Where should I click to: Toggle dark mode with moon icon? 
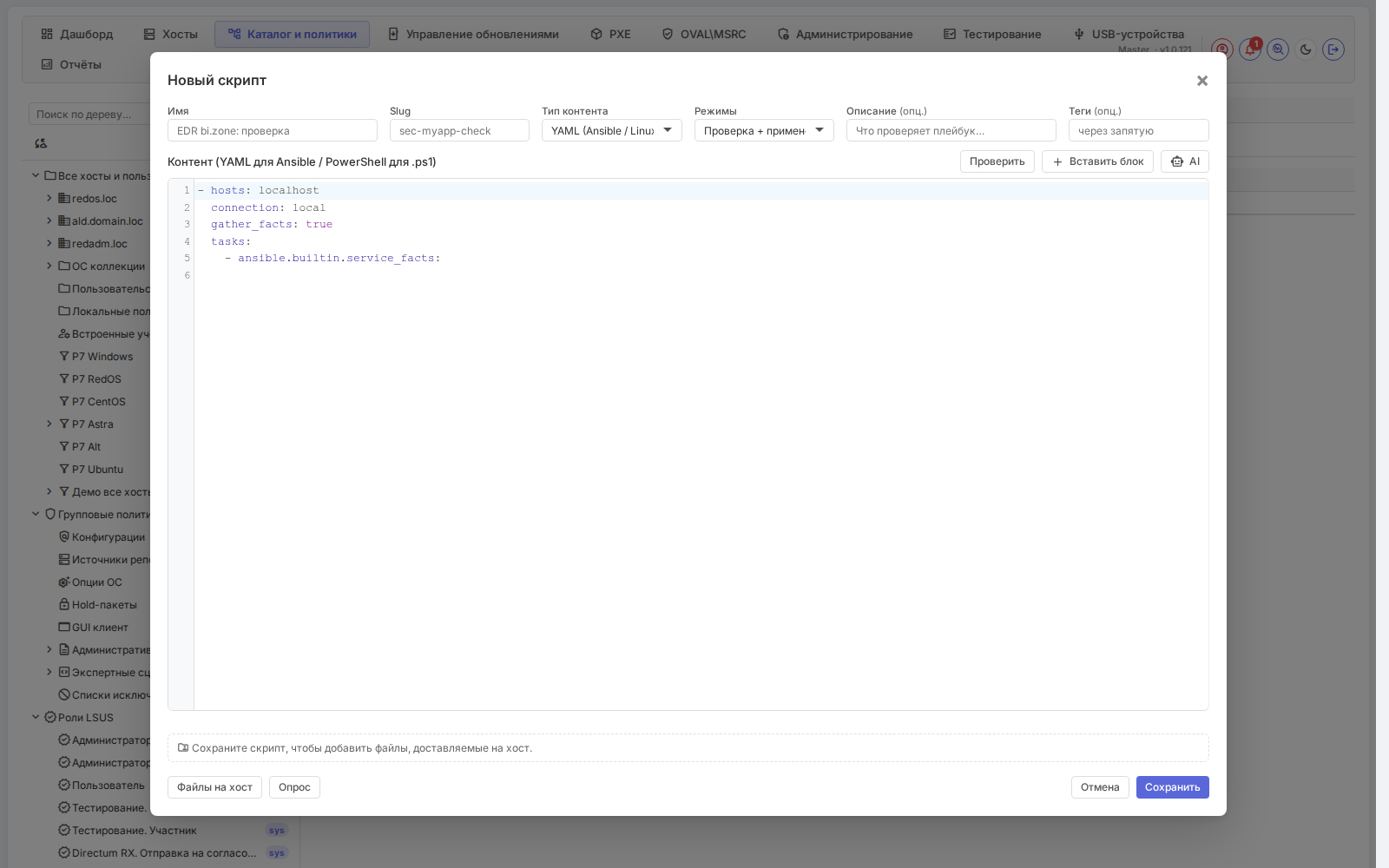point(1306,49)
